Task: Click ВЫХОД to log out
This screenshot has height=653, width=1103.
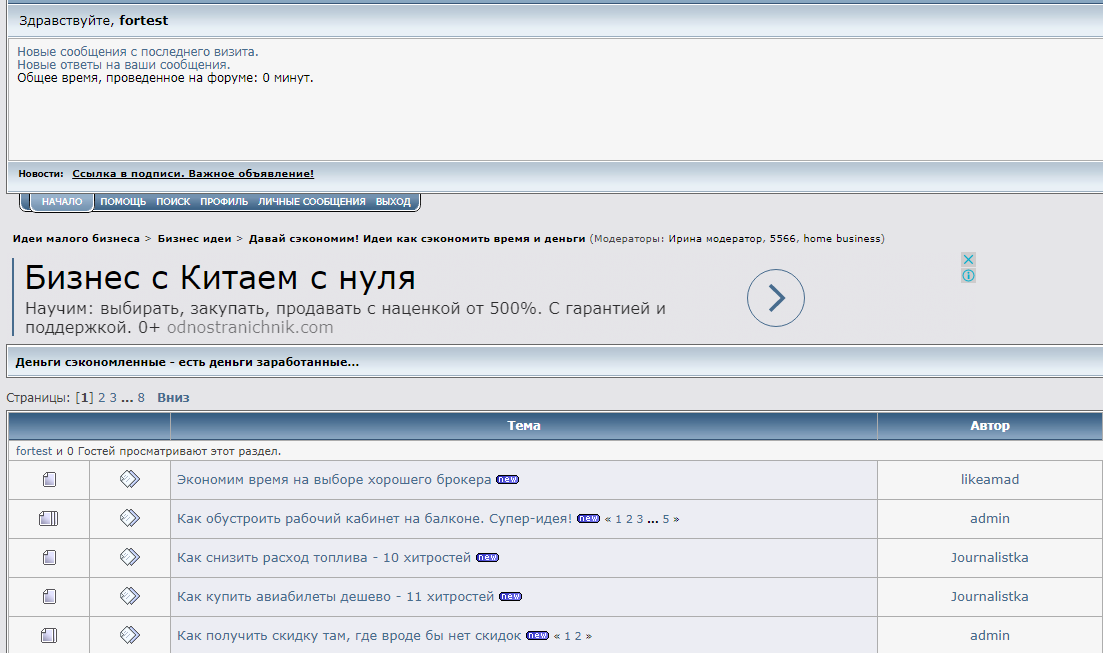Action: [393, 202]
